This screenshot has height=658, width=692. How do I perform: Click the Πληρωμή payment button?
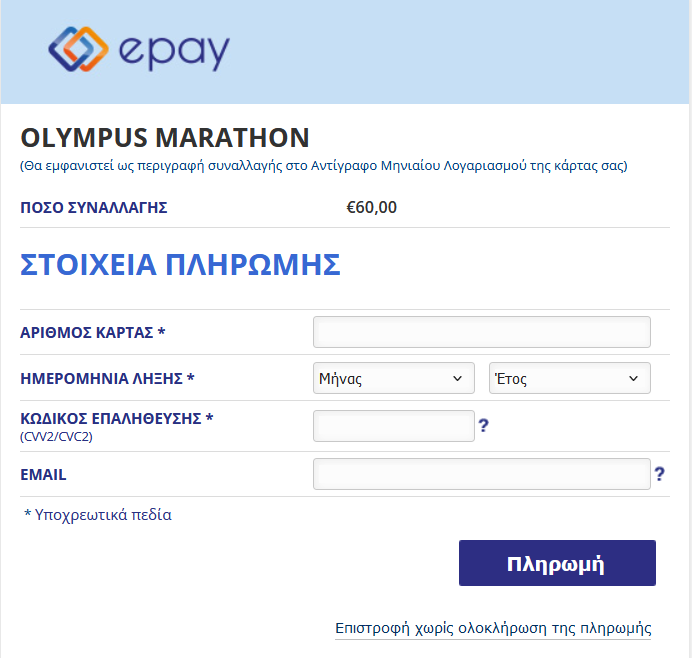tap(557, 563)
